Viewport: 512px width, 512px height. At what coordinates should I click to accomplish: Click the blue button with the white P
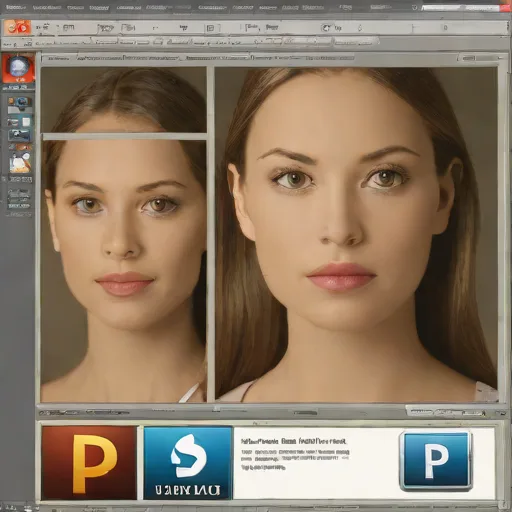pos(436,461)
